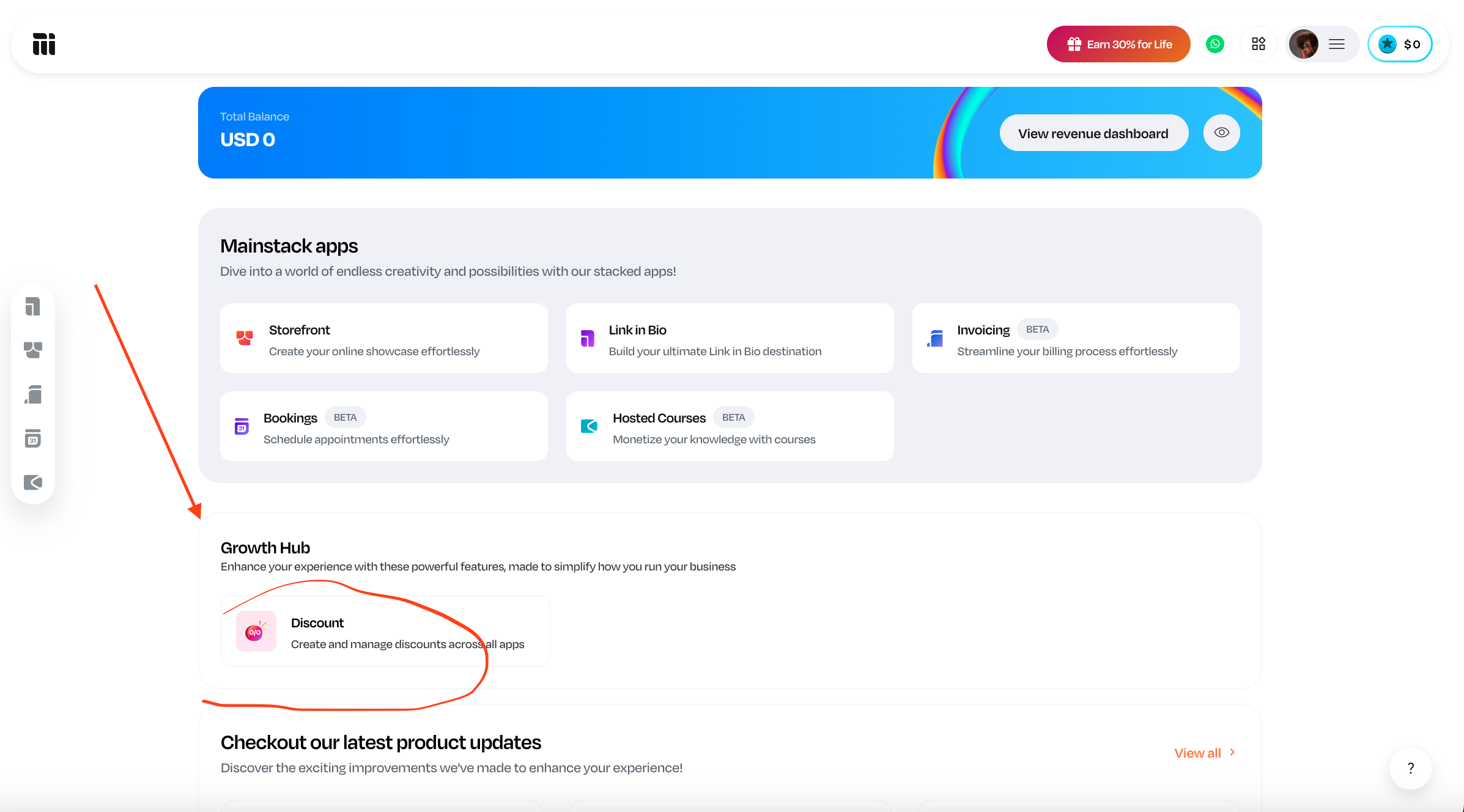The height and width of the screenshot is (812, 1464).
Task: Open Bookings calendar sidebar icon
Action: [33, 438]
